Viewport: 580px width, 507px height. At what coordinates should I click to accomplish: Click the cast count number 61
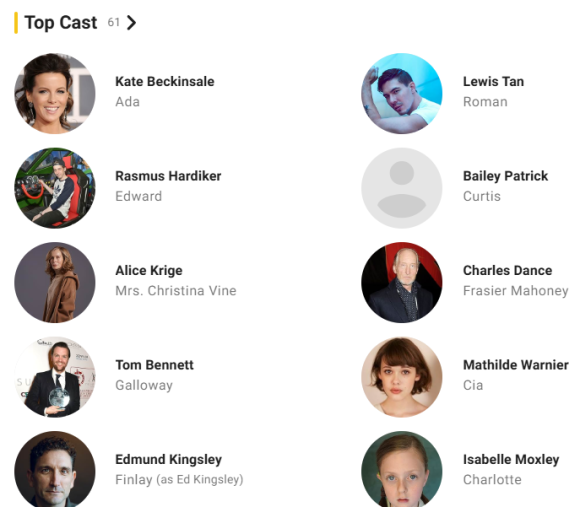click(x=114, y=23)
